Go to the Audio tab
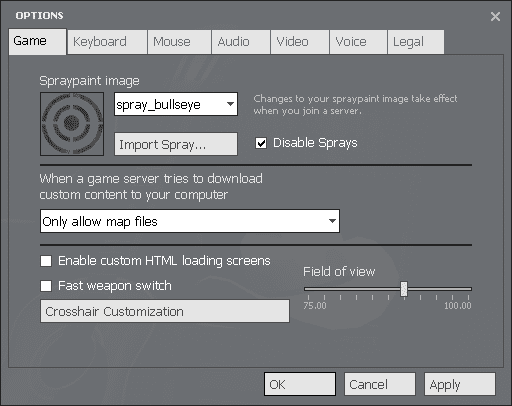Screen dimensions: 512x406 241,42
